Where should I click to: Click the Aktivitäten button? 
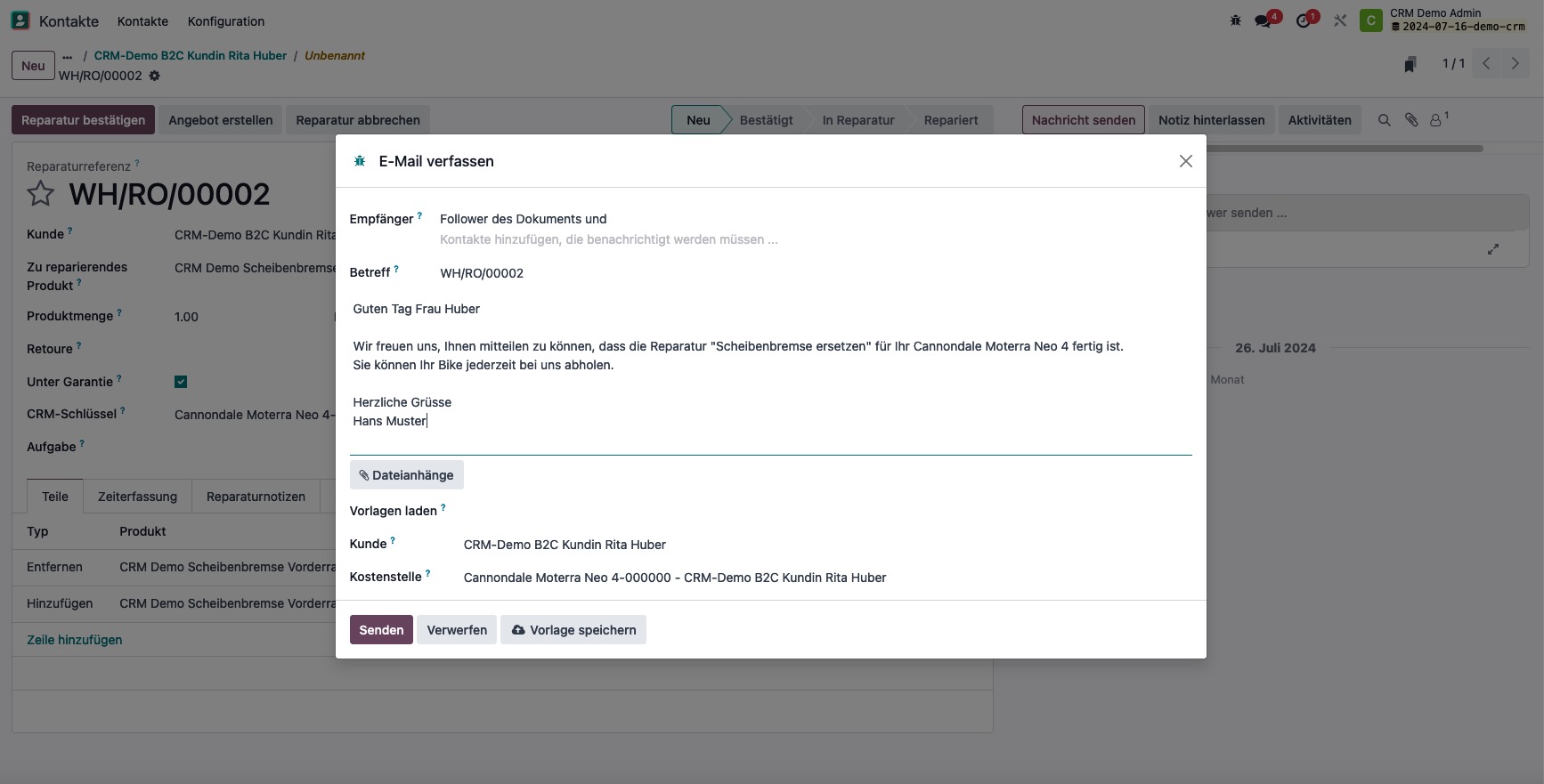(x=1320, y=120)
